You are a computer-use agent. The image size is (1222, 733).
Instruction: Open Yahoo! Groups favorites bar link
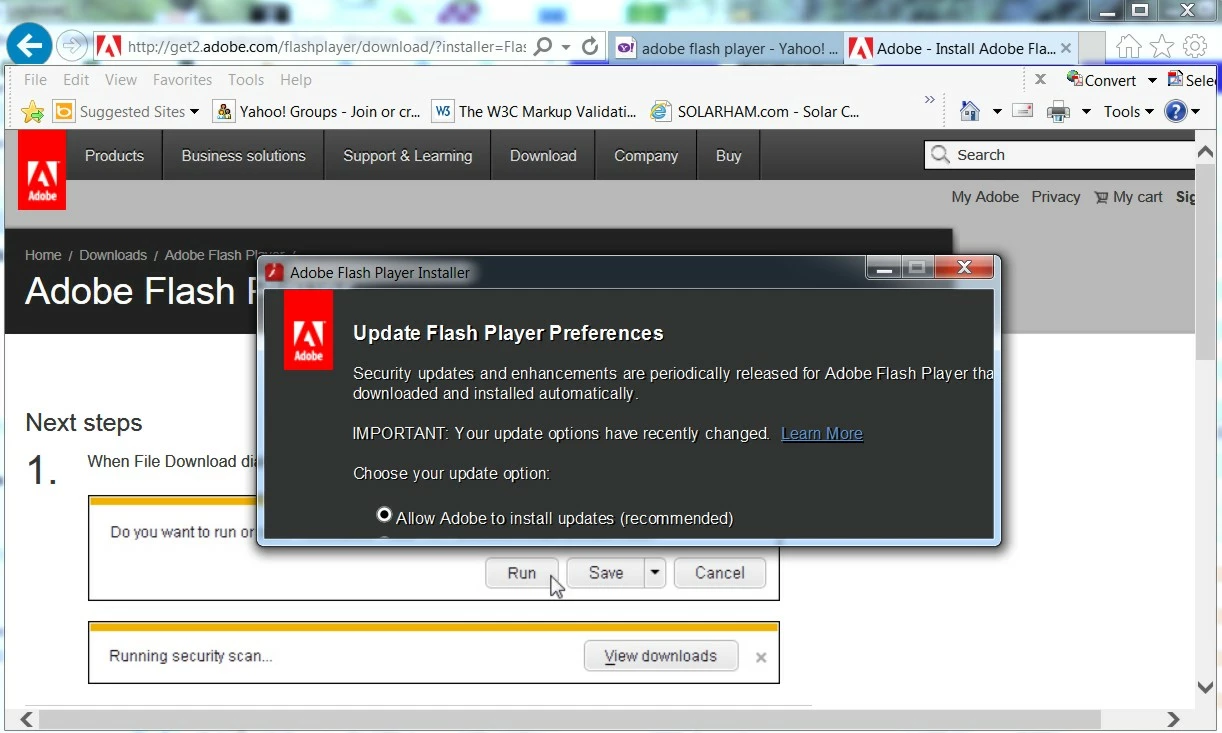coord(318,112)
